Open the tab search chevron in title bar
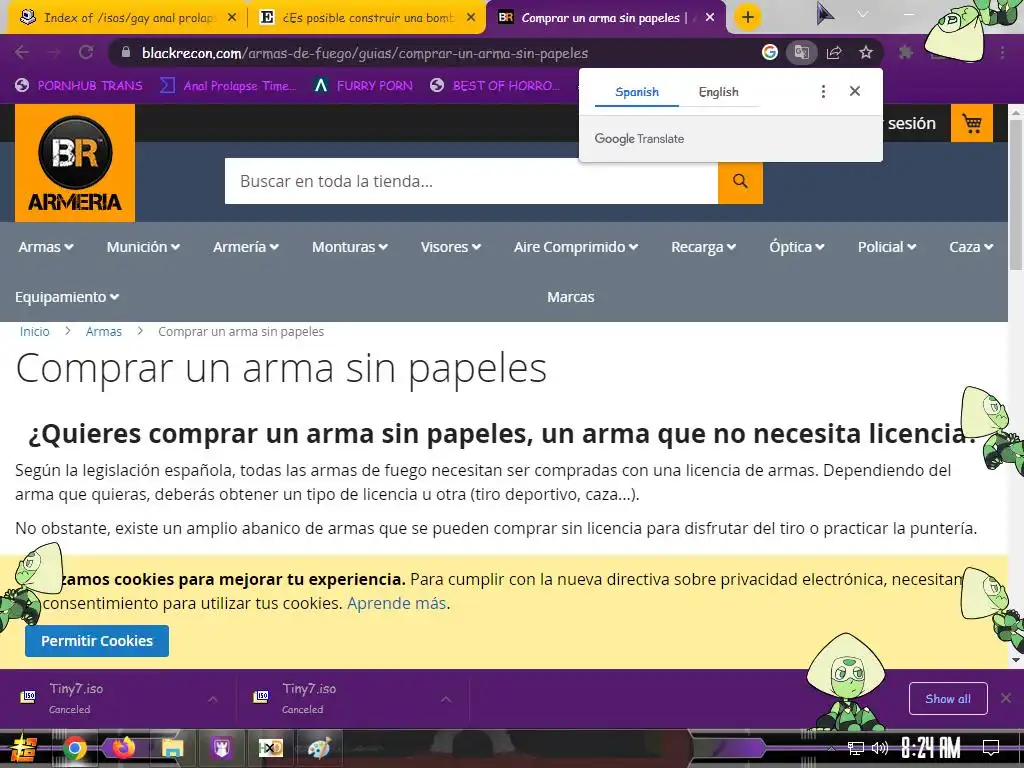 point(863,14)
